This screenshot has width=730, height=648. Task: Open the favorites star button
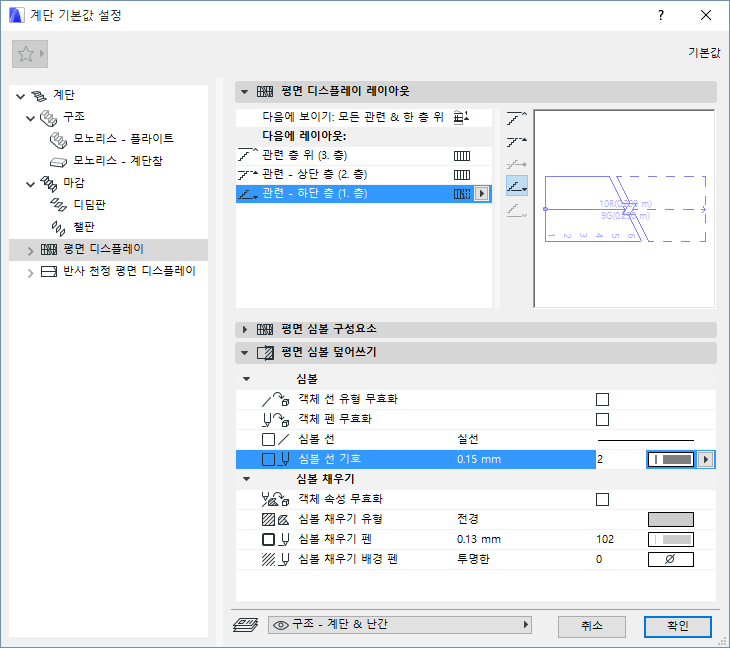click(x=30, y=54)
